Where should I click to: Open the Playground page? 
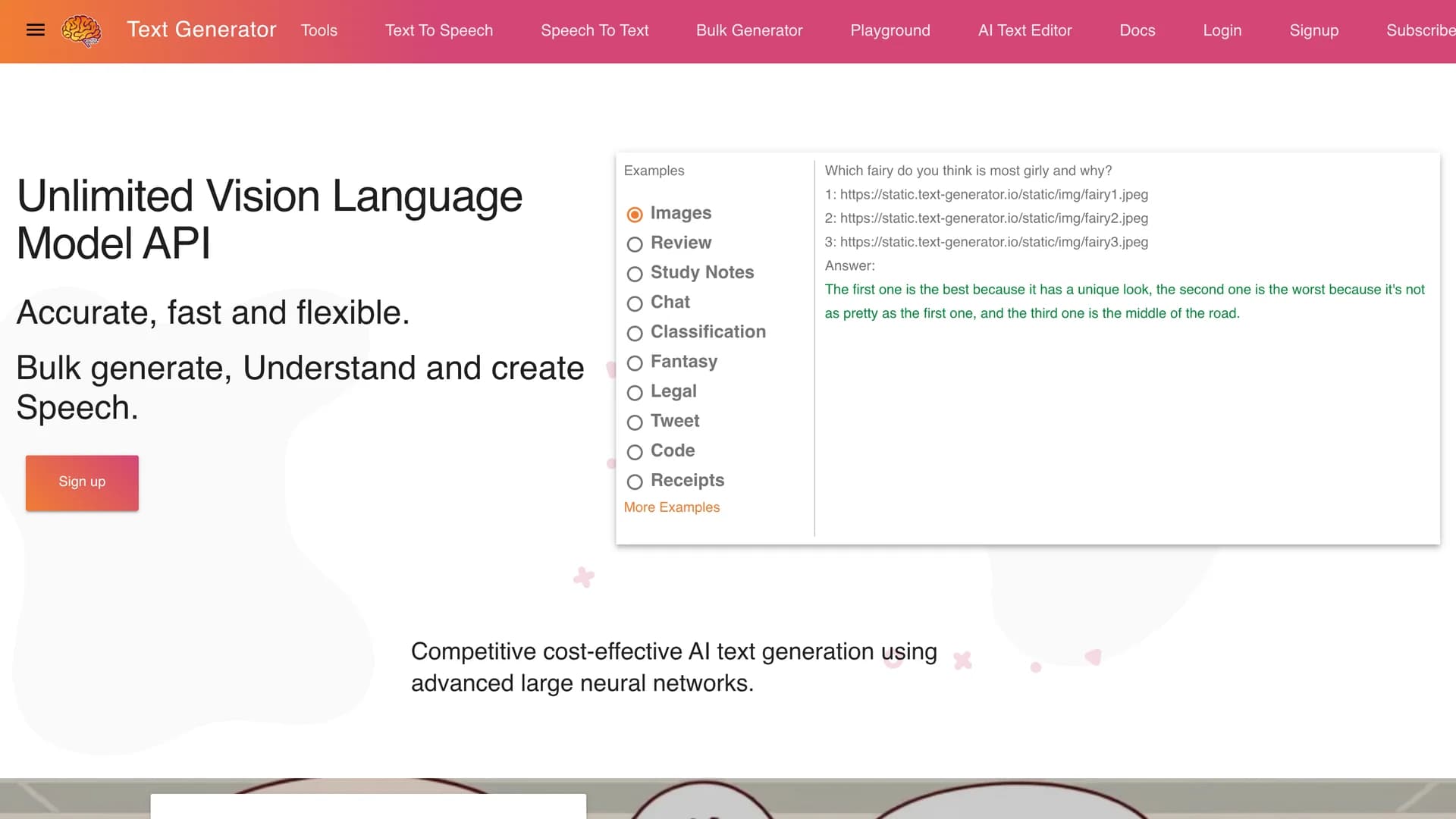(x=890, y=30)
